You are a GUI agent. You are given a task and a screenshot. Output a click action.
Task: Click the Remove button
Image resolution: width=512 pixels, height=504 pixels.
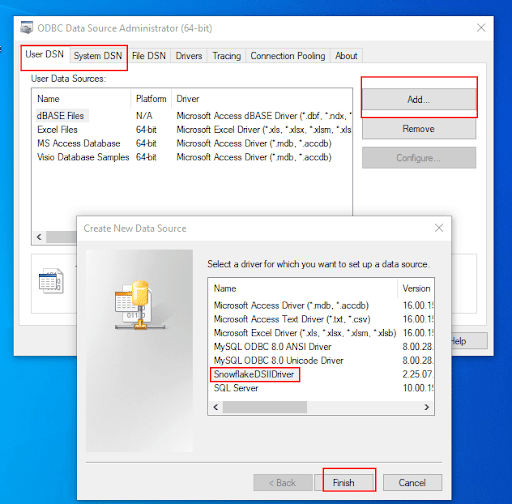pyautogui.click(x=419, y=129)
